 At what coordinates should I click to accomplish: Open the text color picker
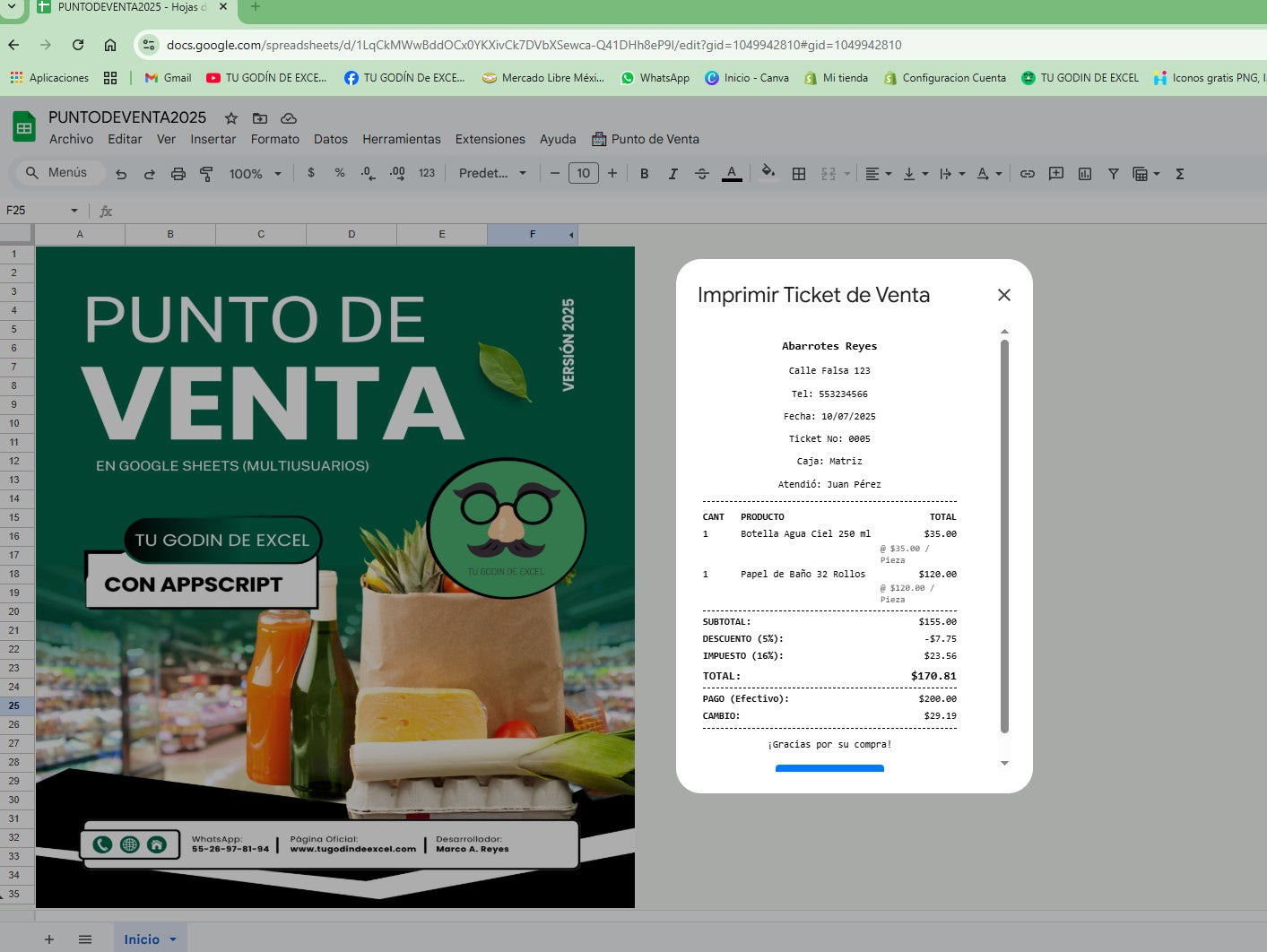pos(732,173)
